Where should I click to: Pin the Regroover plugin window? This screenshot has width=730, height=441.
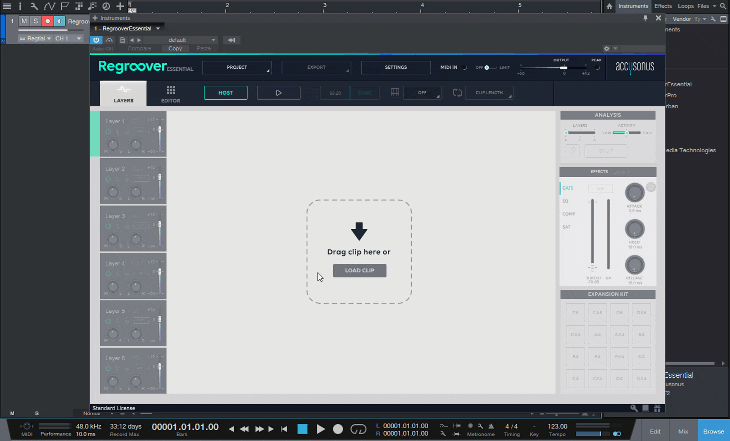tap(645, 18)
